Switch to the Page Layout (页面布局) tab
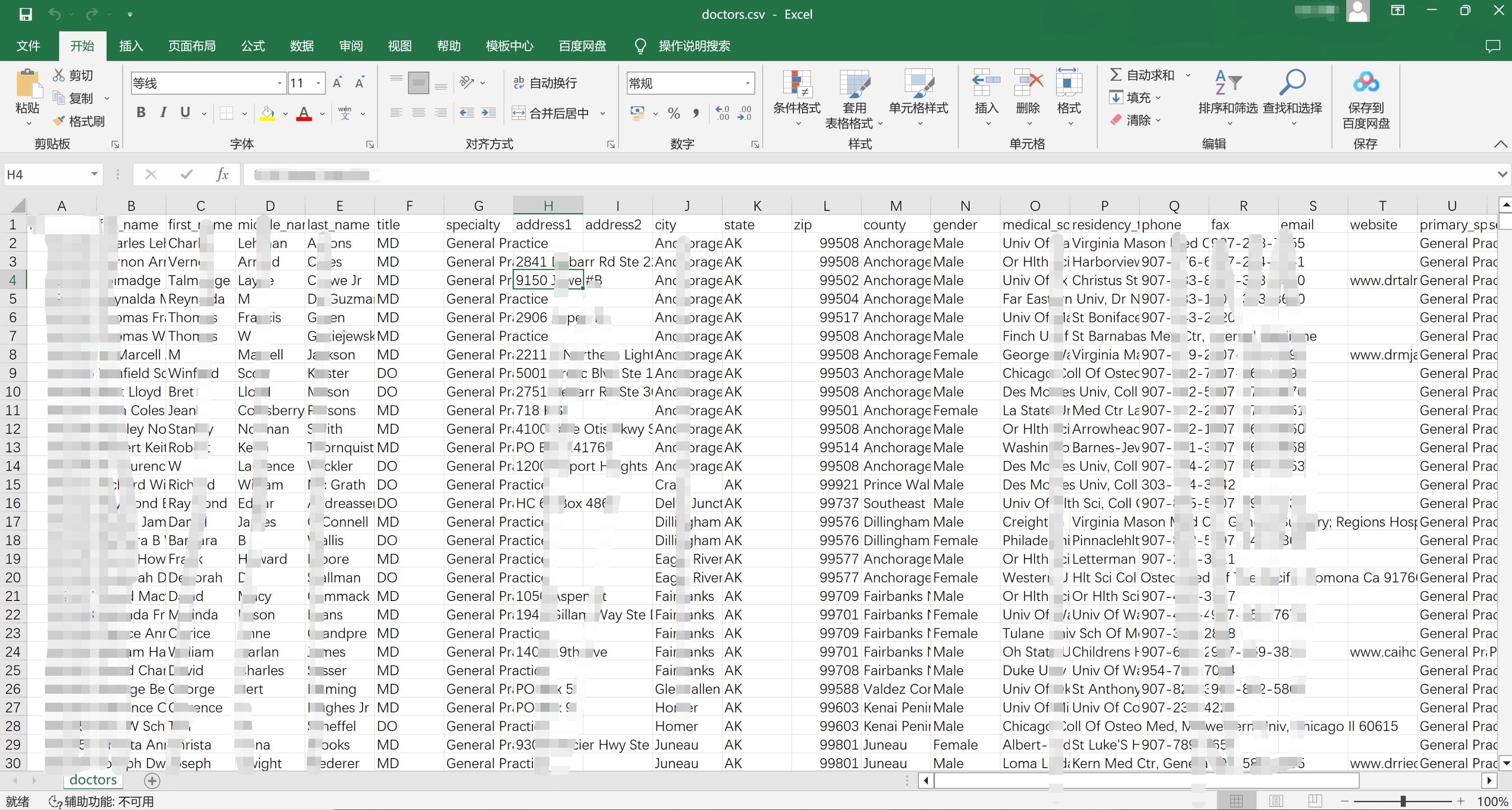The height and width of the screenshot is (810, 1512). [192, 46]
